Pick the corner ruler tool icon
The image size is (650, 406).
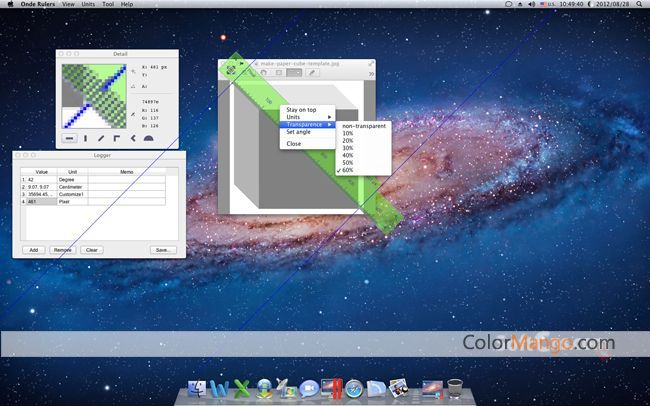(117, 138)
